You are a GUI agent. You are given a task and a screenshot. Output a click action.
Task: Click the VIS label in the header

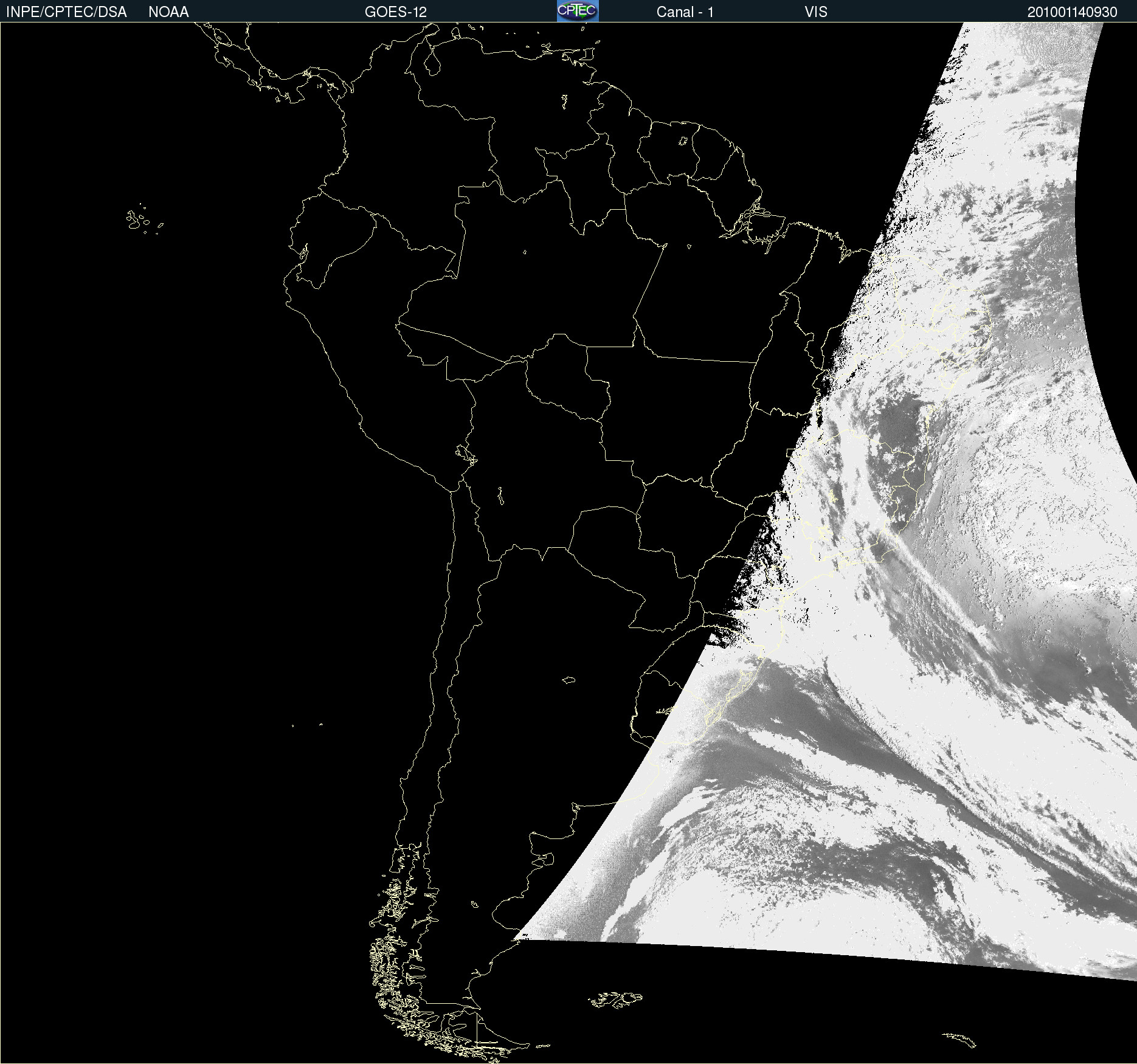(x=816, y=12)
